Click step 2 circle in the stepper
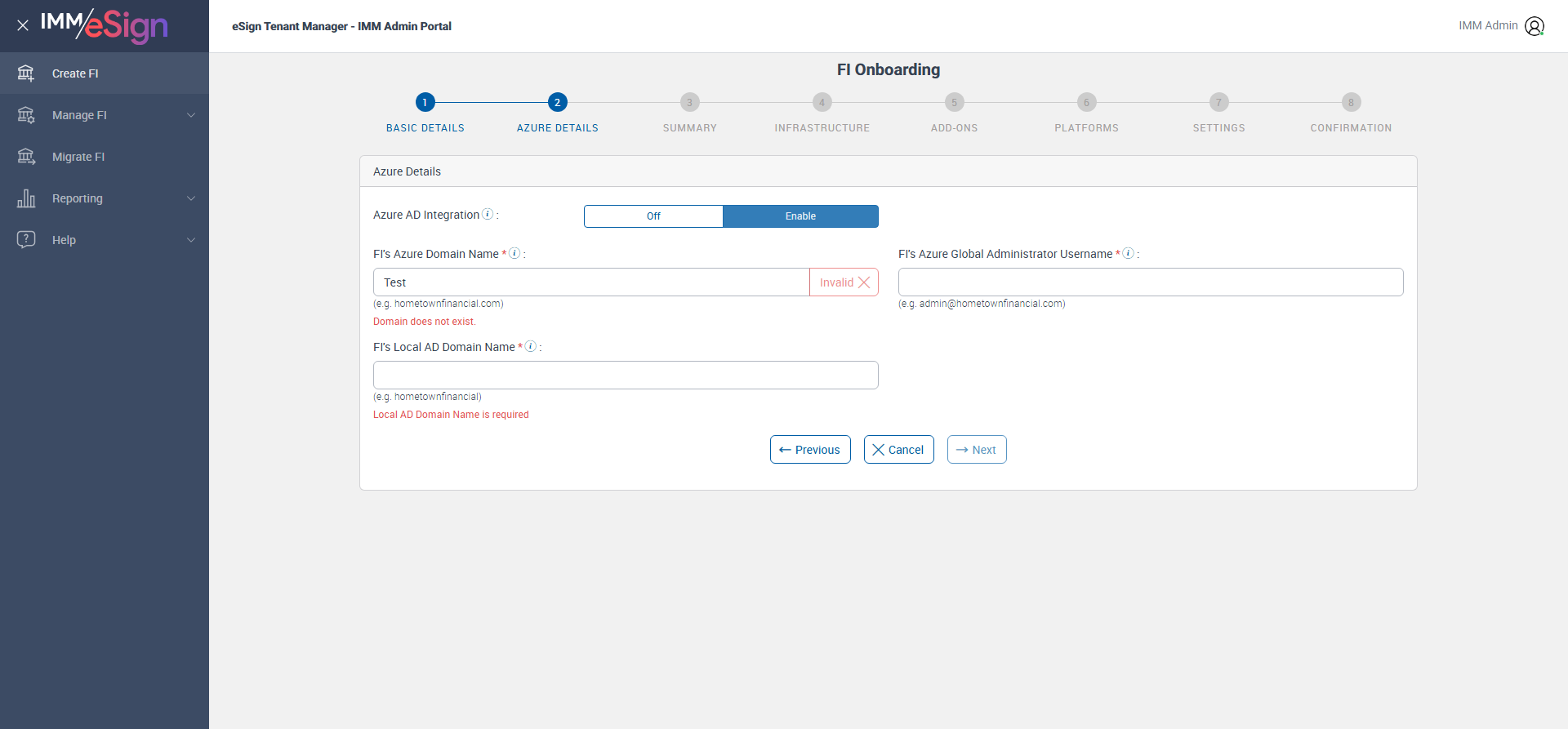 (557, 102)
